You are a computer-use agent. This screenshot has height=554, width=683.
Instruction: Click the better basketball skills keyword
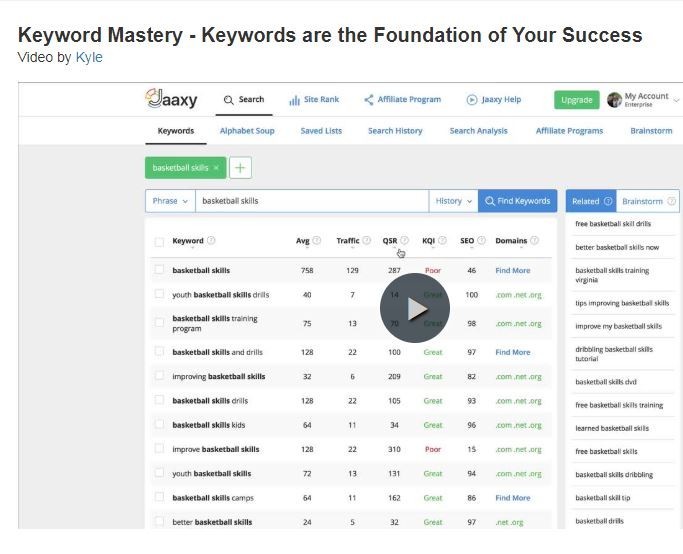[212, 522]
